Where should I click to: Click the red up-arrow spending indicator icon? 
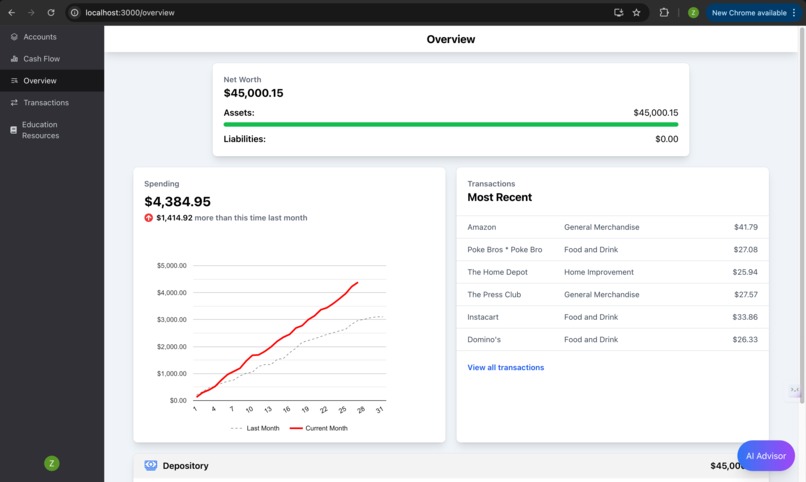coord(149,218)
